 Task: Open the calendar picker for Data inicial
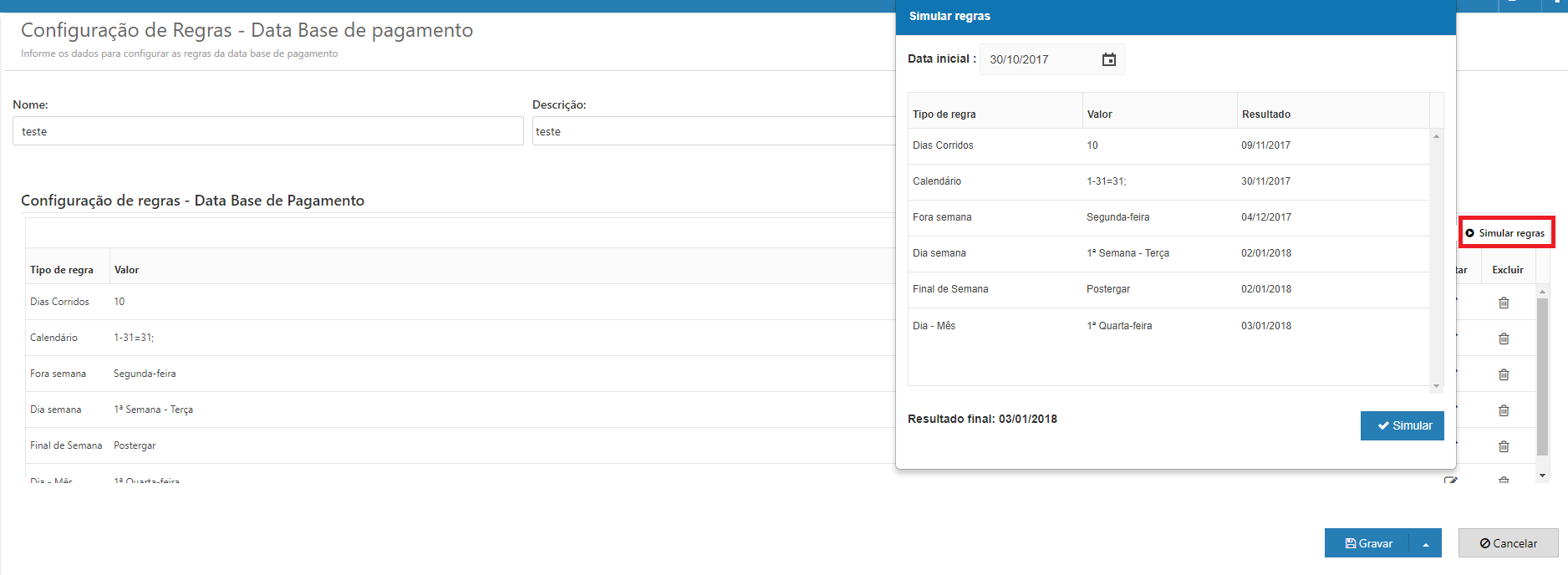1108,59
